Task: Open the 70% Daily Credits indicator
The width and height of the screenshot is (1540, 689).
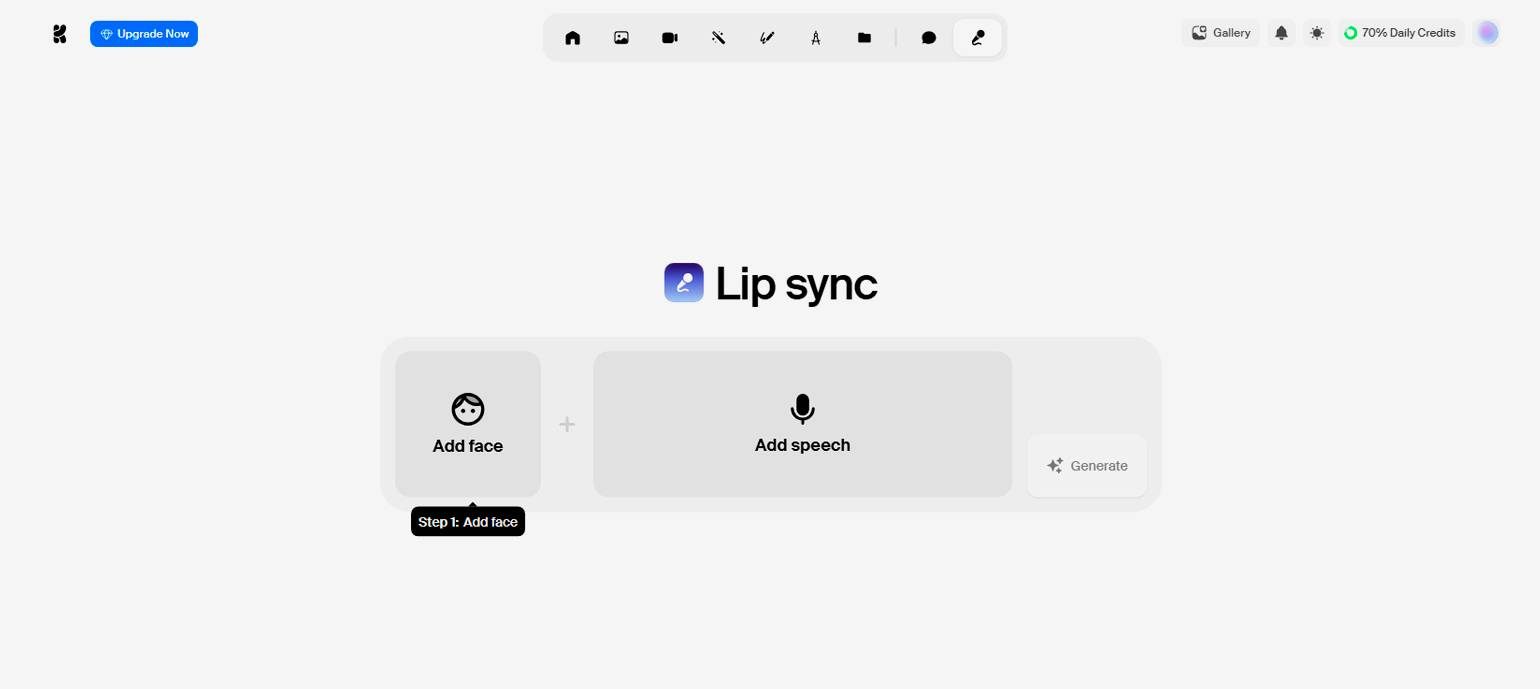Action: point(1400,33)
